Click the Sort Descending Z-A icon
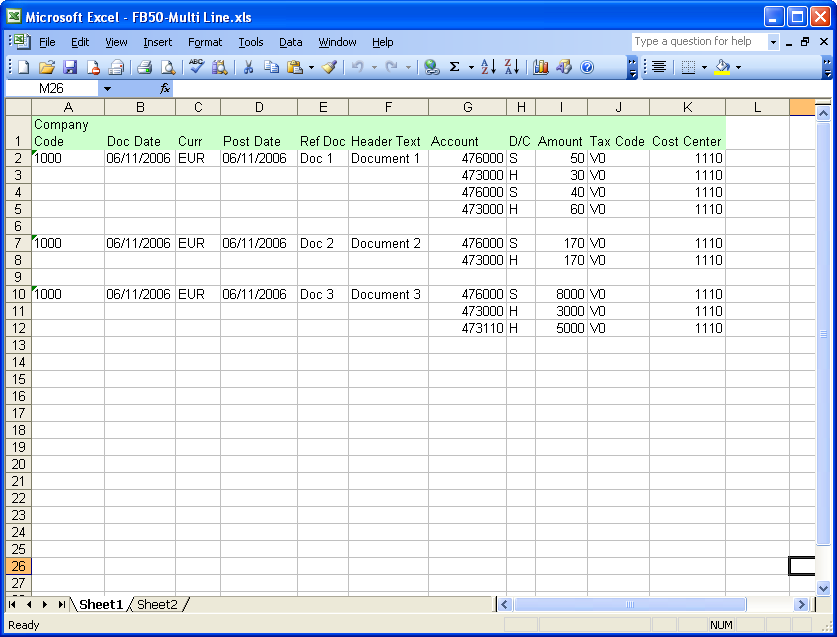Screen dimensions: 837x637 point(511,67)
